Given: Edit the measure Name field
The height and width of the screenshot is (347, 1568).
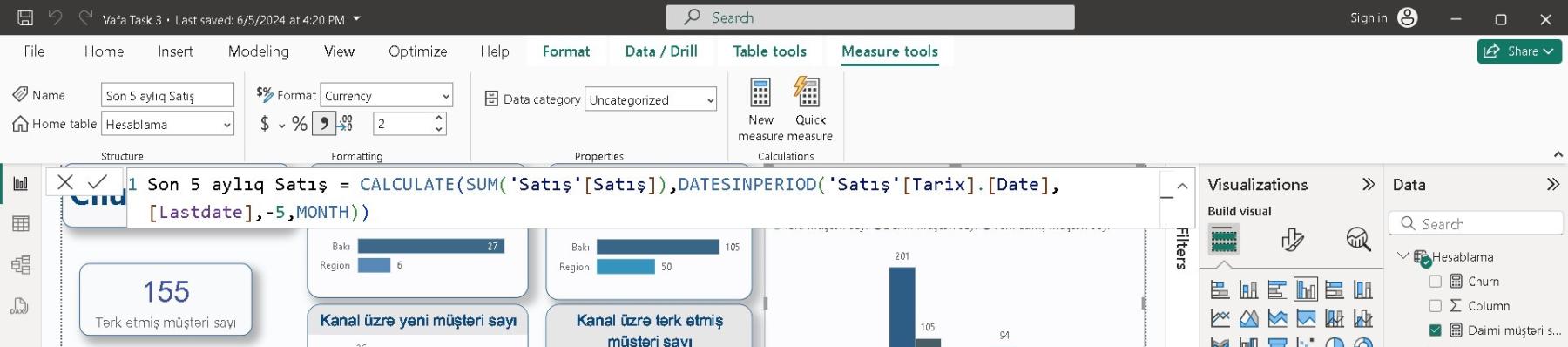Looking at the screenshot, I should pos(168,95).
